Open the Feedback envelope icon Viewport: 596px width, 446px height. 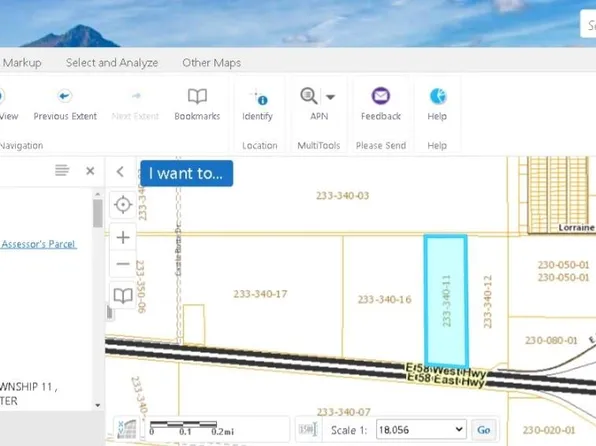point(380,96)
